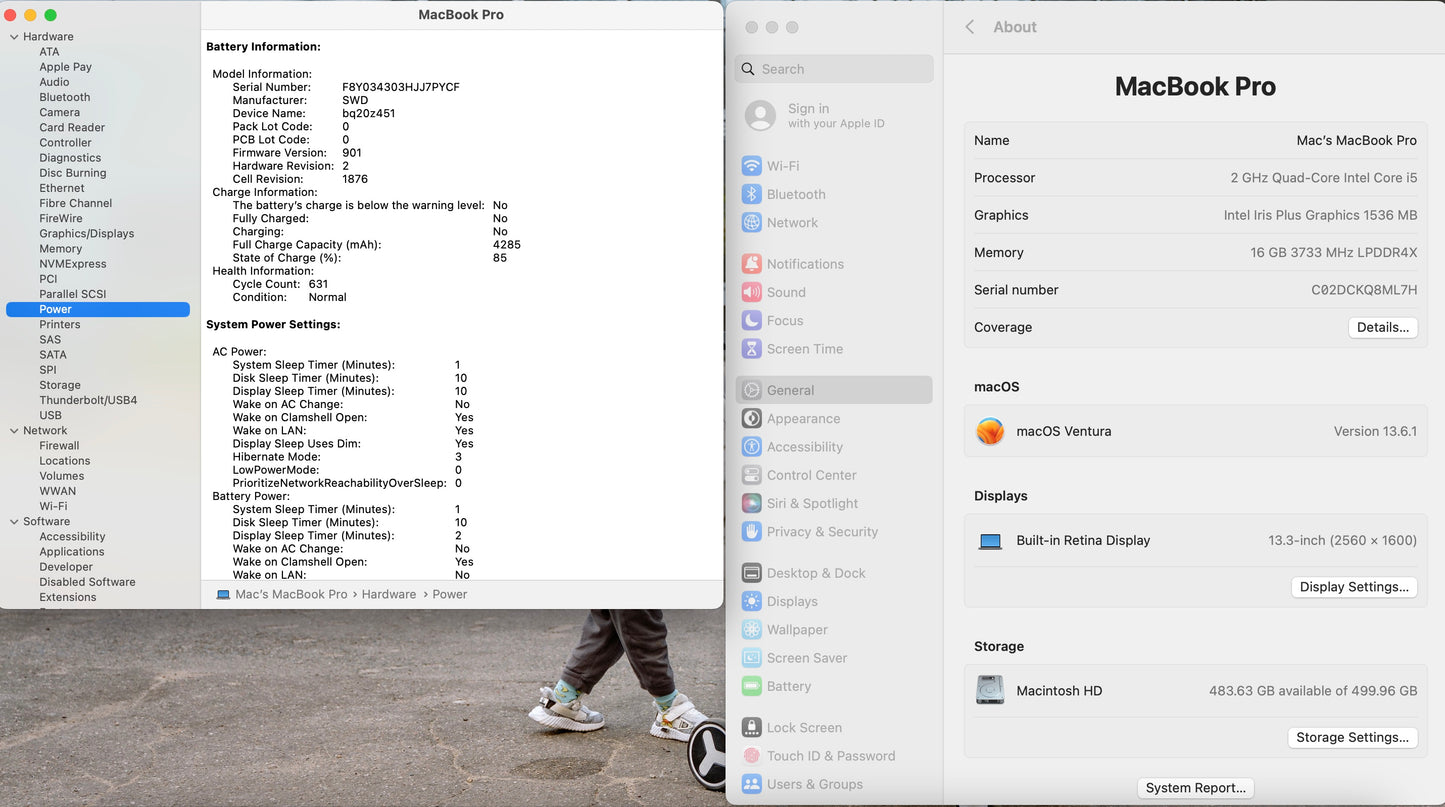Open the Sound settings icon

point(752,292)
